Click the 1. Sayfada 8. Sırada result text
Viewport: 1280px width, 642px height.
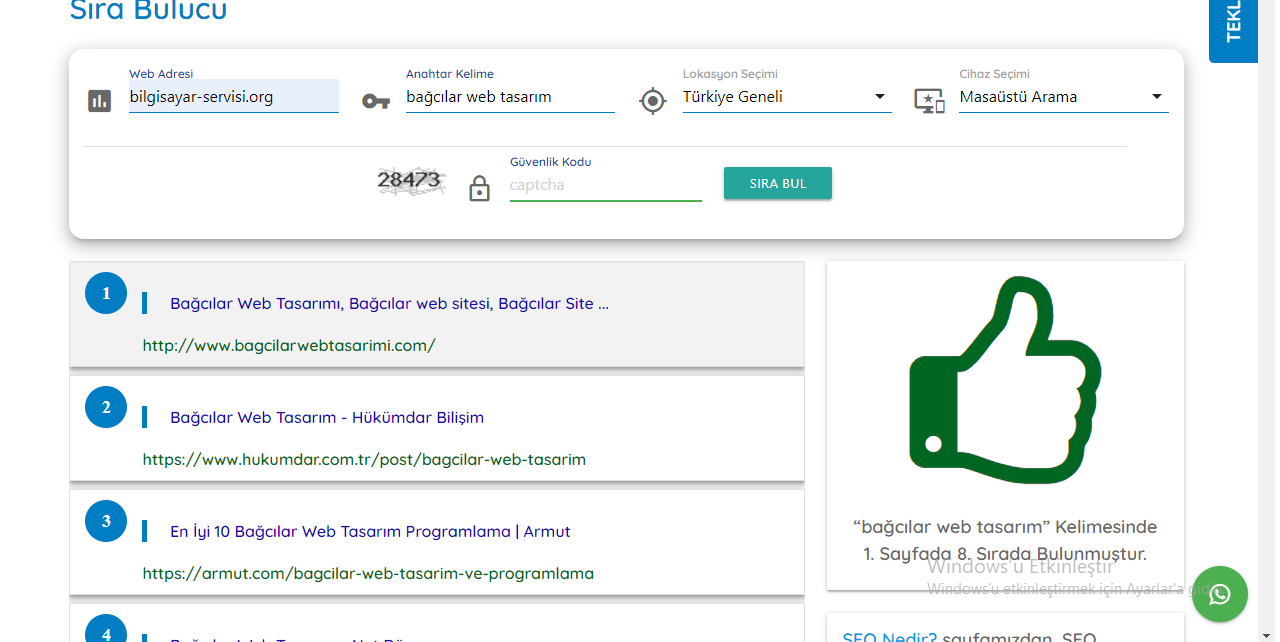click(x=1005, y=553)
